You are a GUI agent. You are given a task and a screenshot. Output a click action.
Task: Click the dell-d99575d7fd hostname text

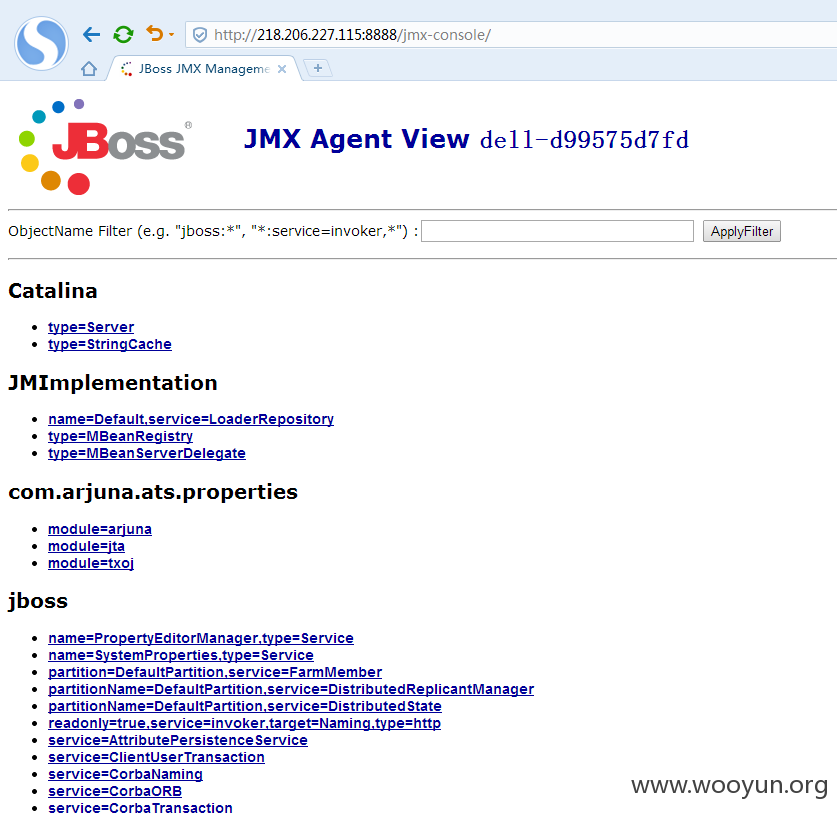[x=585, y=140]
